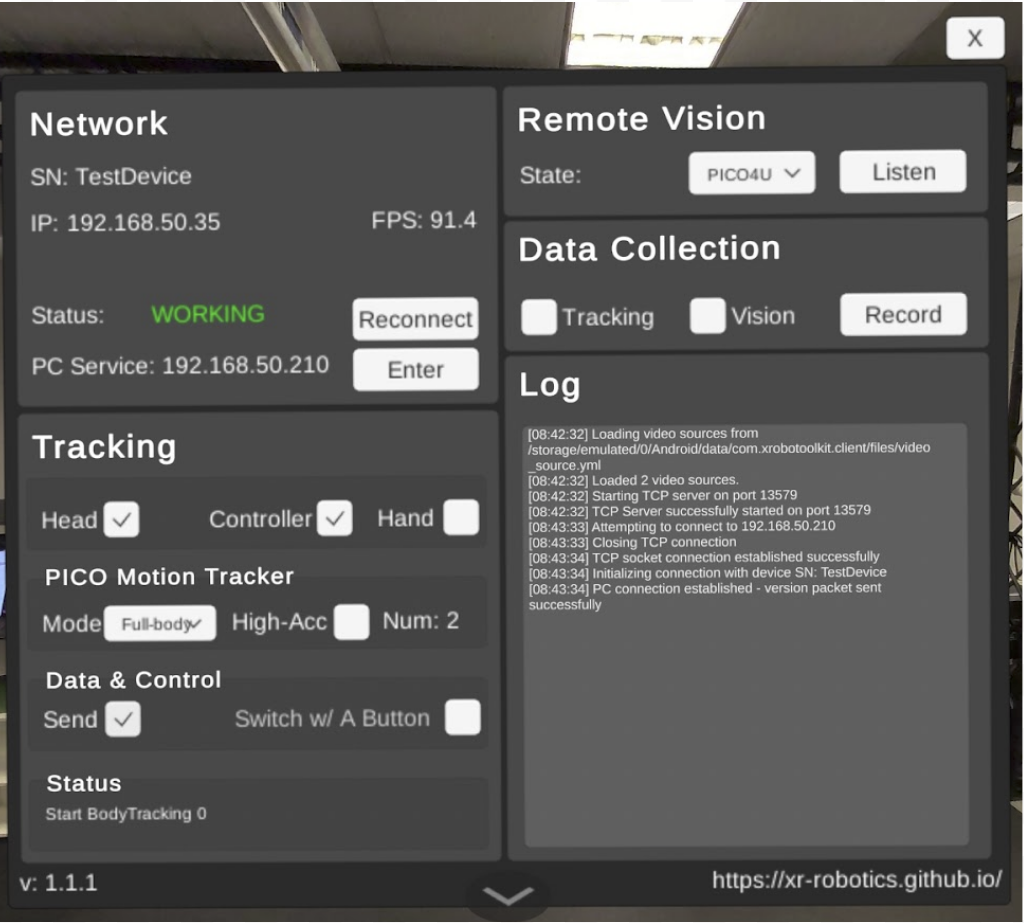Image resolution: width=1024 pixels, height=923 pixels.
Task: Click the PC Service IP address text
Action: 245,365
